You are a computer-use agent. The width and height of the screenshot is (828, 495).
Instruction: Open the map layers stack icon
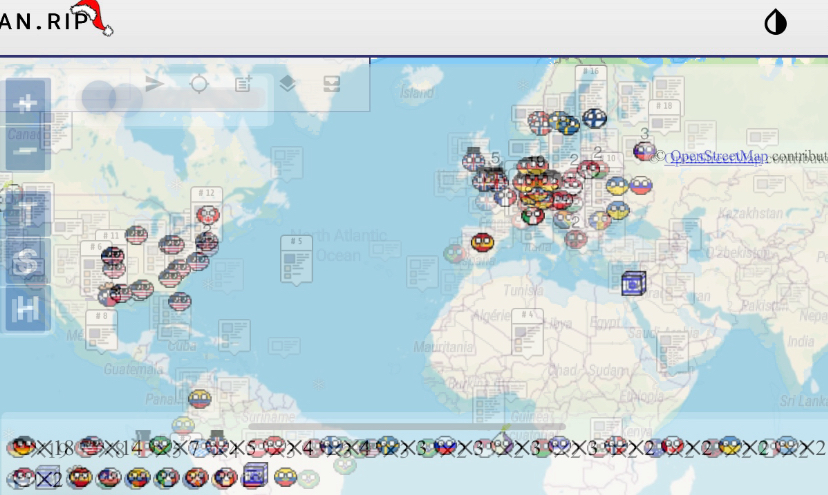click(x=287, y=84)
